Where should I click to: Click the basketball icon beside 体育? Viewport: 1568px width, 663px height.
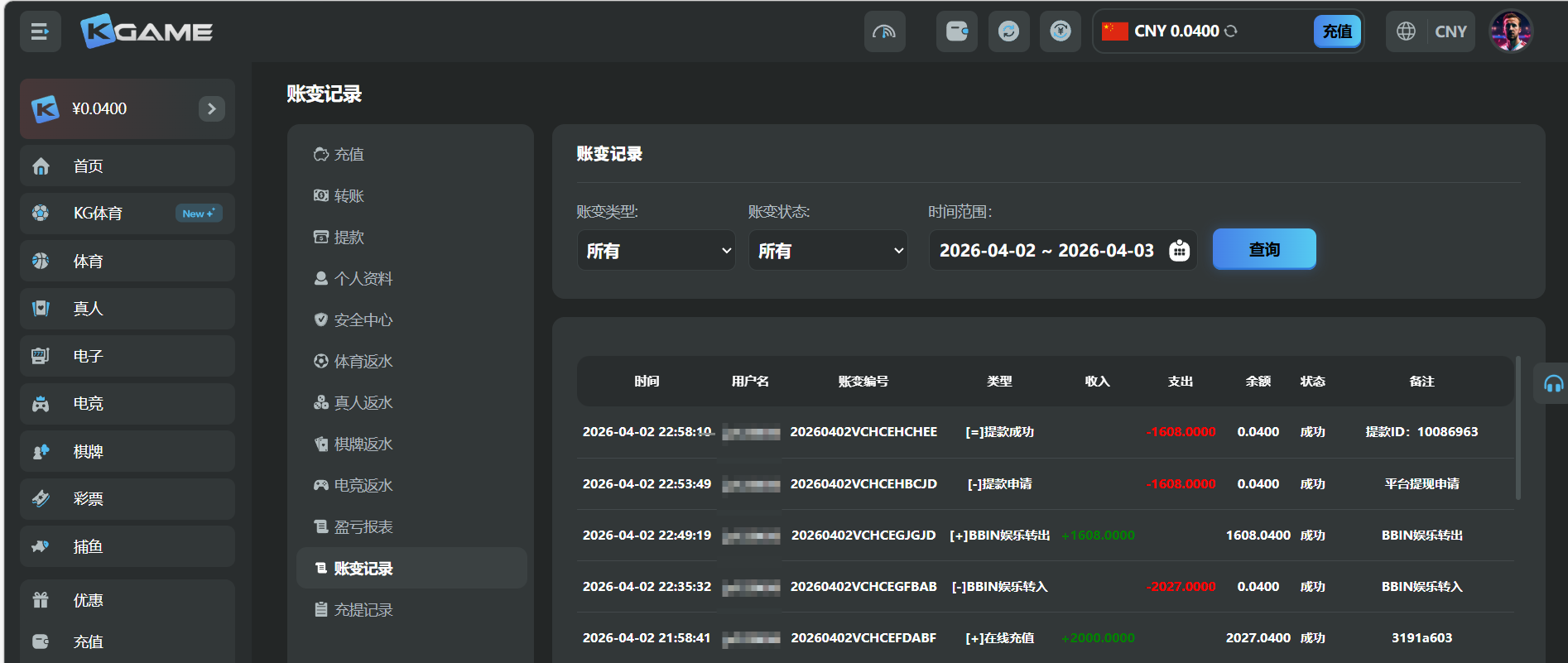[x=41, y=261]
